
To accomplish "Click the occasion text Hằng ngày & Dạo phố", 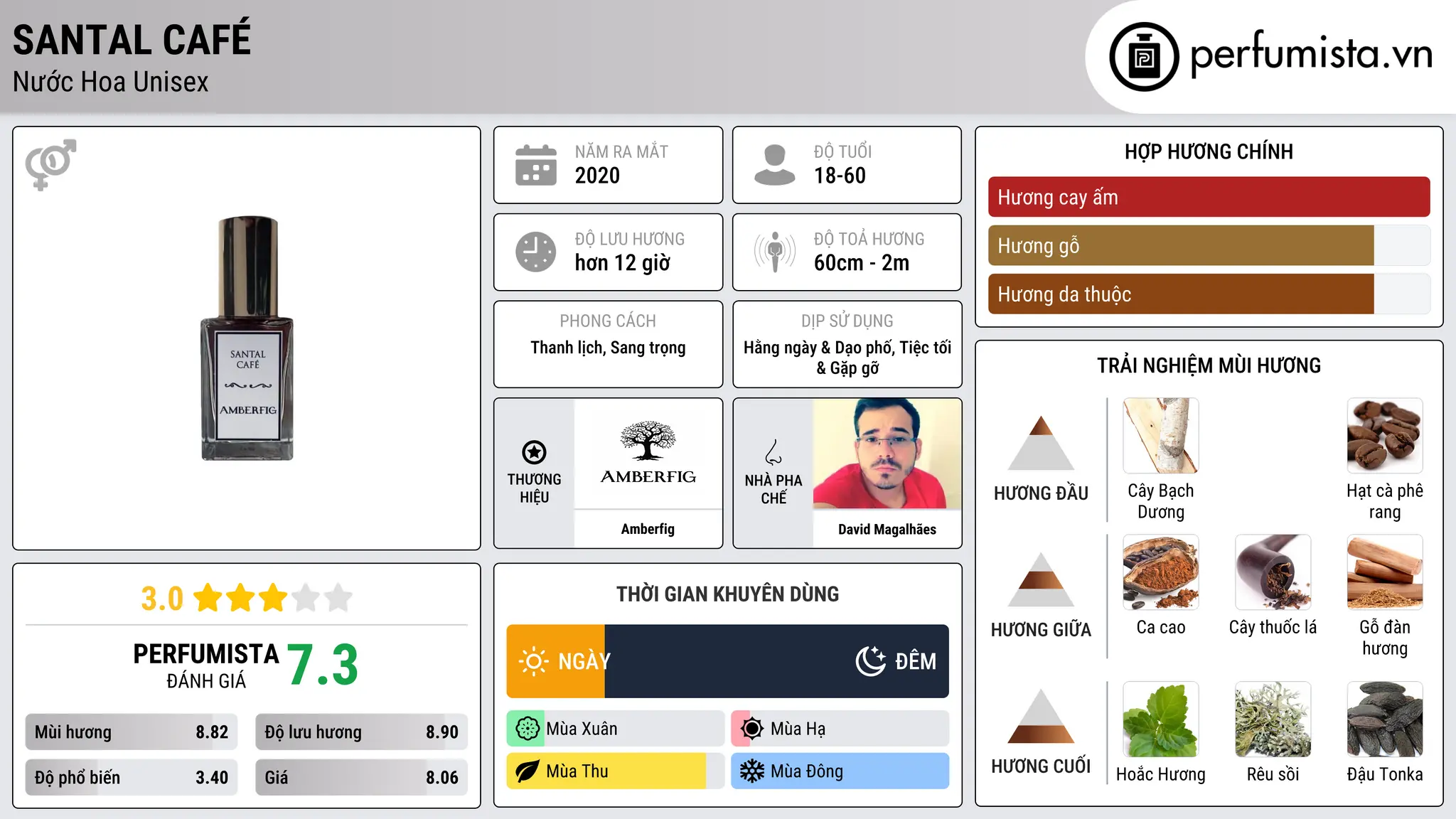I will point(819,348).
